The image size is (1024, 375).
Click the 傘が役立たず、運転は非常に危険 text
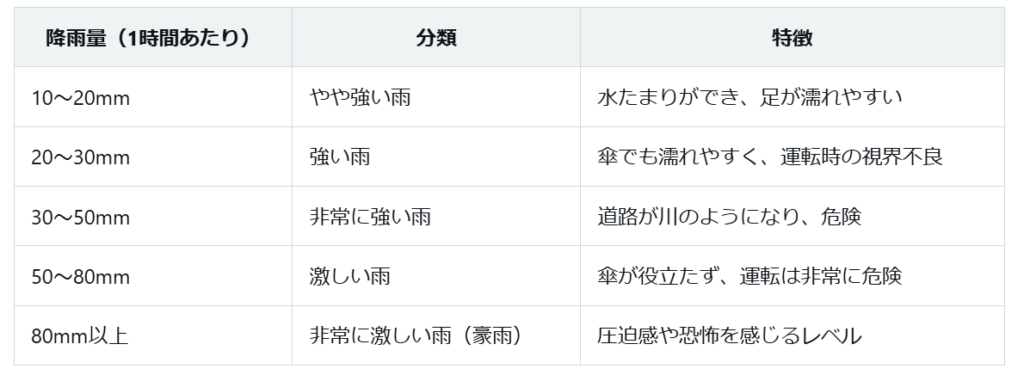749,276
